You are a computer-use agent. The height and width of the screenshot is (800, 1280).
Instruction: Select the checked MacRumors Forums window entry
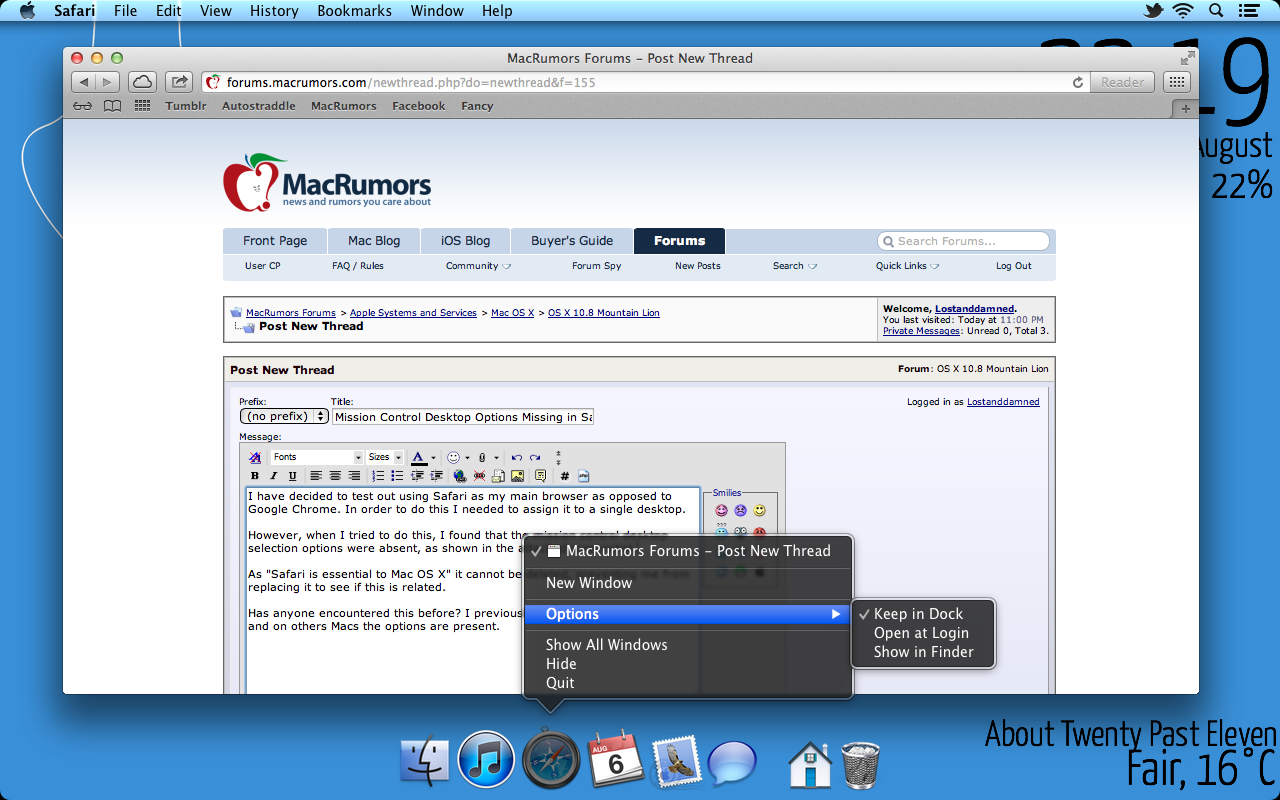point(688,551)
